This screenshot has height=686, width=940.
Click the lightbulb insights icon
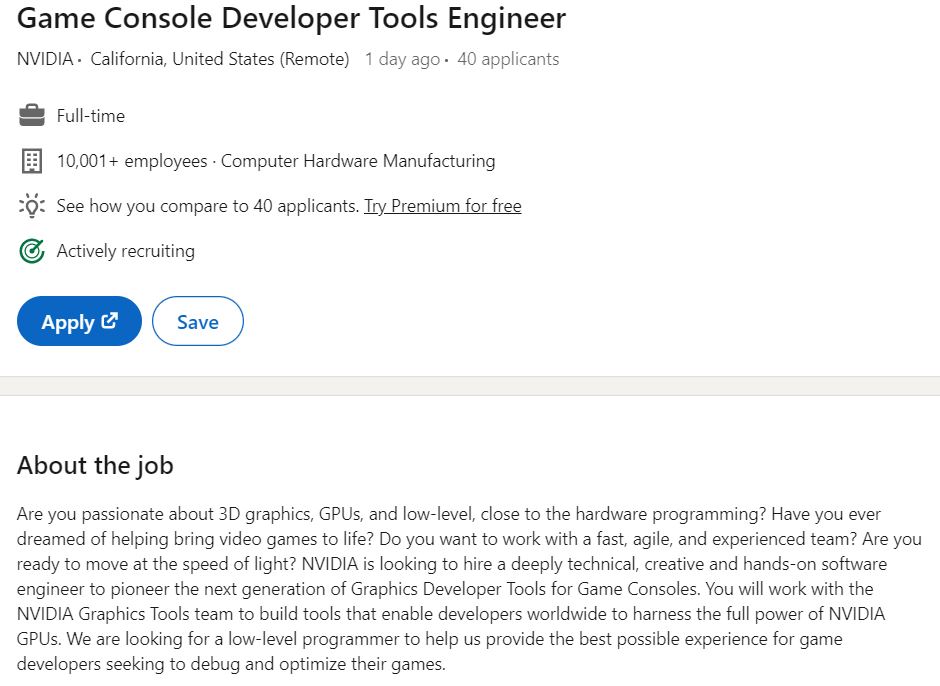pyautogui.click(x=32, y=206)
